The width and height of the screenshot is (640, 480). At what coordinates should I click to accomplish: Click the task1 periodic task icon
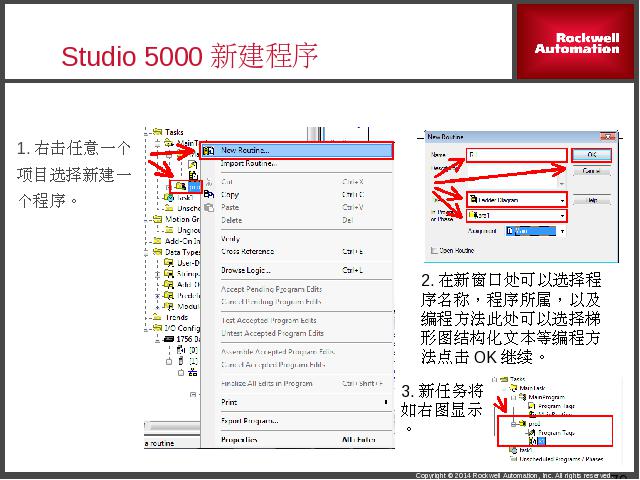point(169,198)
